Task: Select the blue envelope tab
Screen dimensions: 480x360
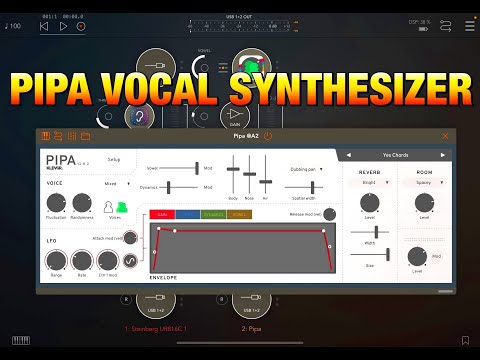Action: point(188,214)
